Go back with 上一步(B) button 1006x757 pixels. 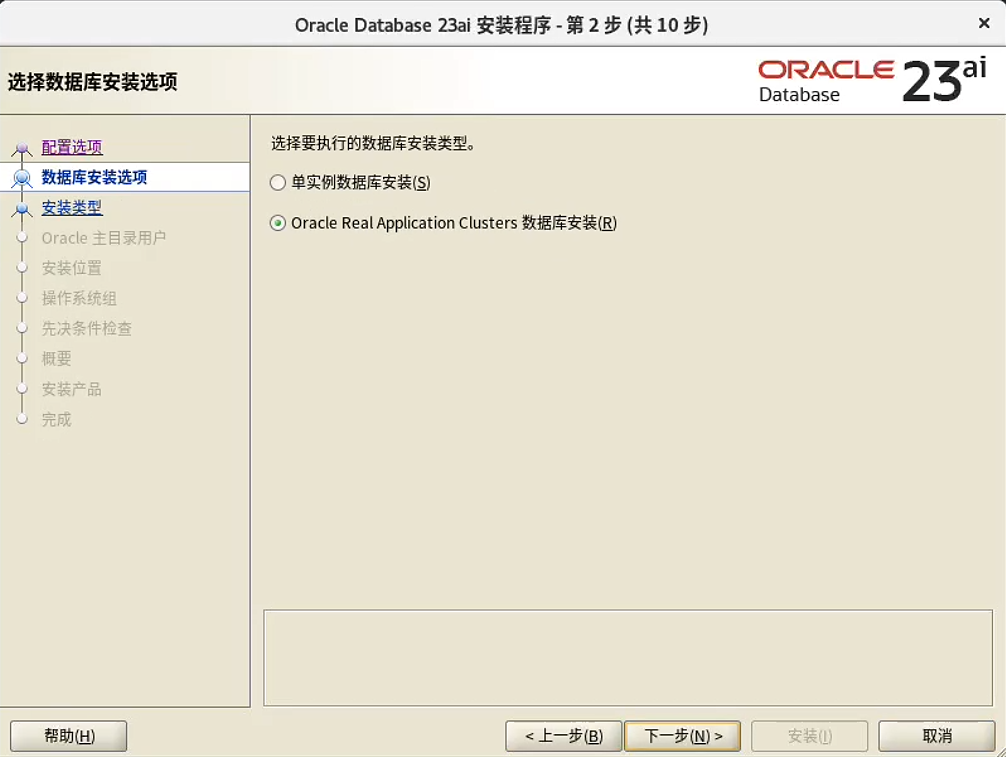click(563, 736)
